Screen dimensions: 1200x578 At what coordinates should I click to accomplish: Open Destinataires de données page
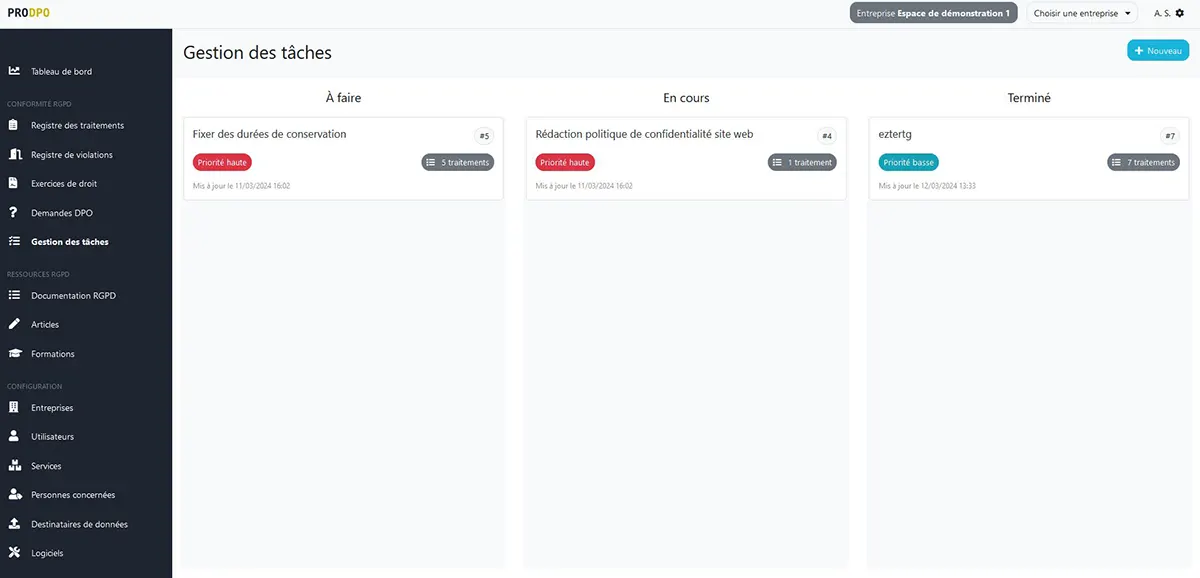click(80, 524)
